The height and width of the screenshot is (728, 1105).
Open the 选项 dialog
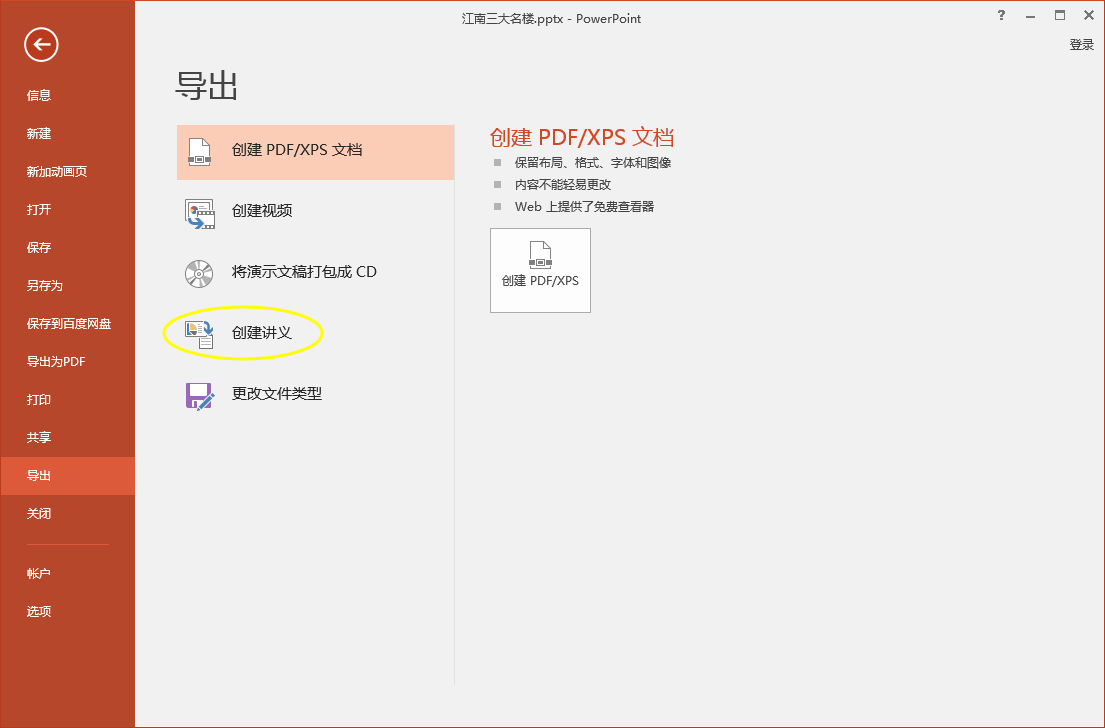click(38, 610)
